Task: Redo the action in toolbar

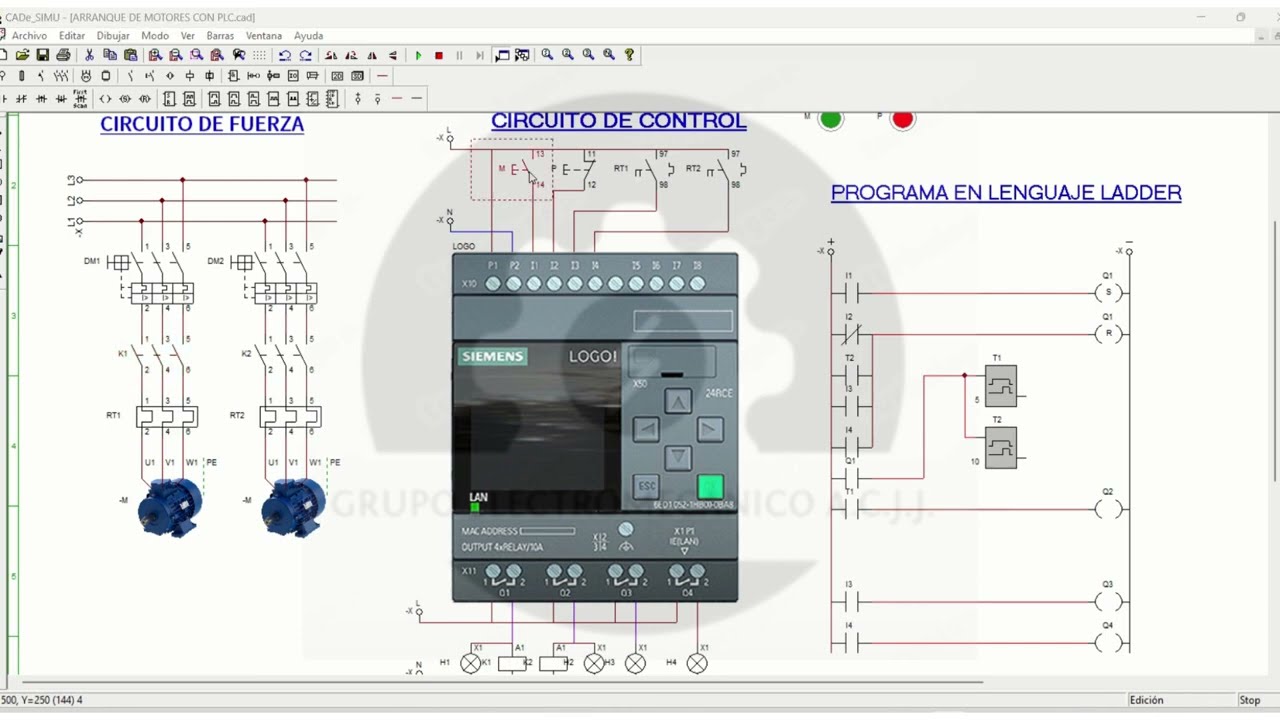Action: click(305, 55)
